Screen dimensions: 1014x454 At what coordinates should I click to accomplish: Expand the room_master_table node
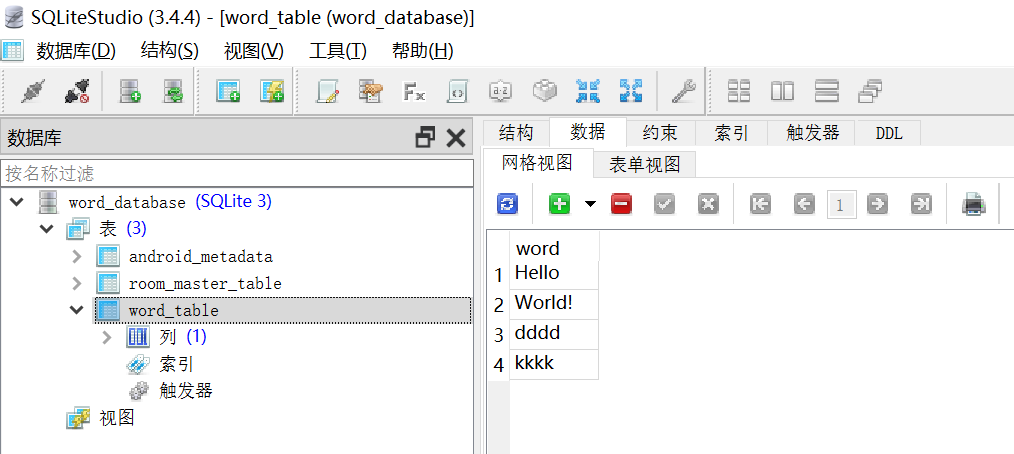tap(77, 283)
